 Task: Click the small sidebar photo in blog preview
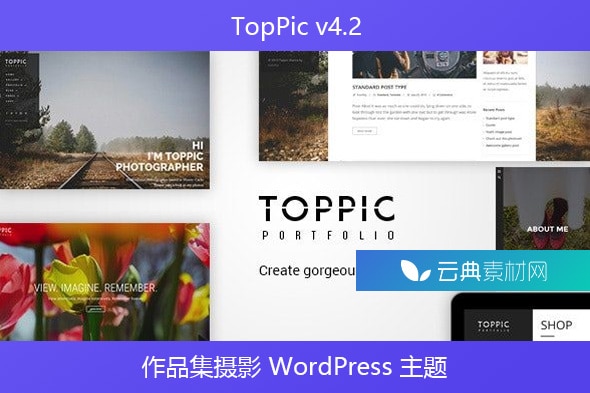(x=505, y=57)
